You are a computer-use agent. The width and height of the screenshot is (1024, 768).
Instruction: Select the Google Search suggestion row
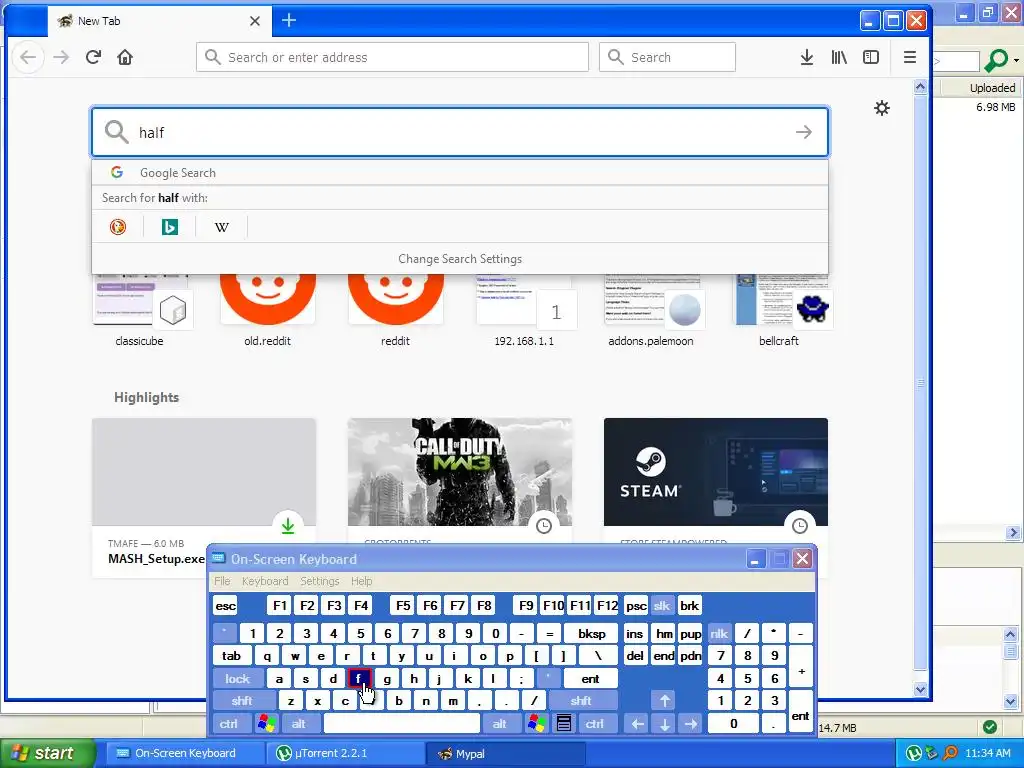point(460,172)
